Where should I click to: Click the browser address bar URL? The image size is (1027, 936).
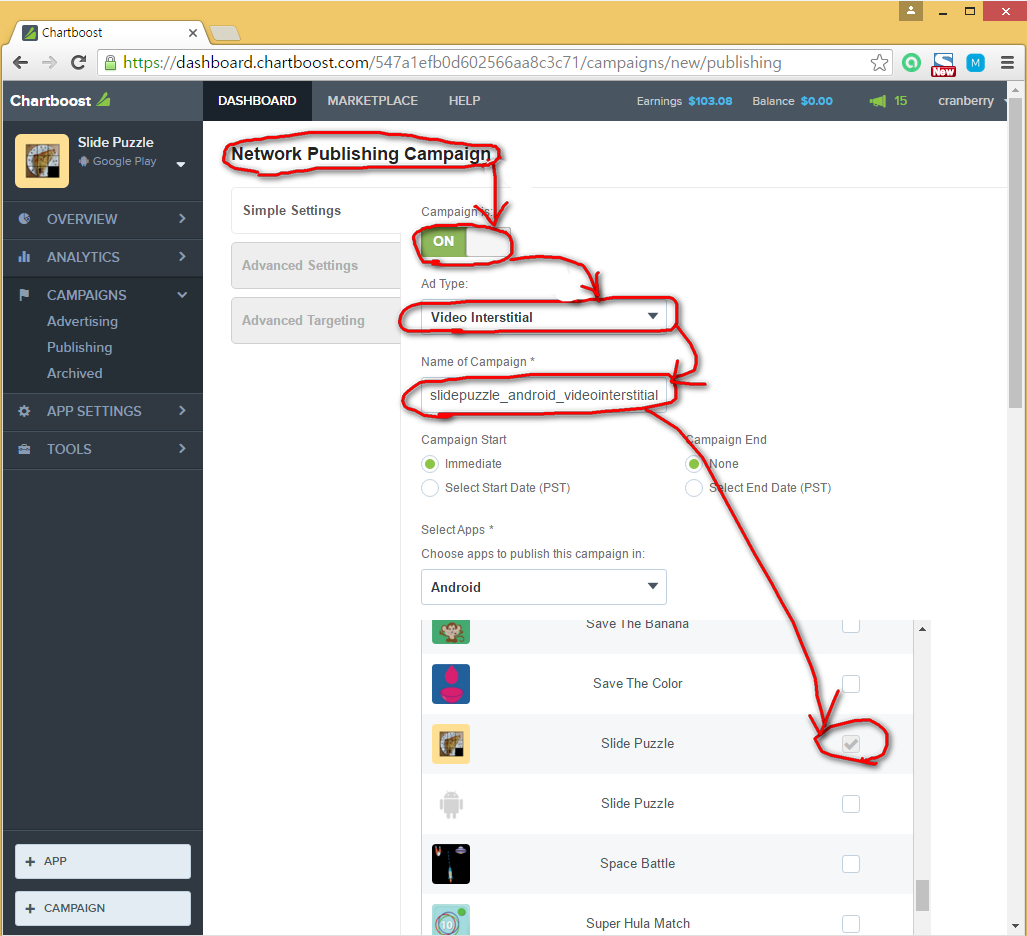(x=452, y=63)
